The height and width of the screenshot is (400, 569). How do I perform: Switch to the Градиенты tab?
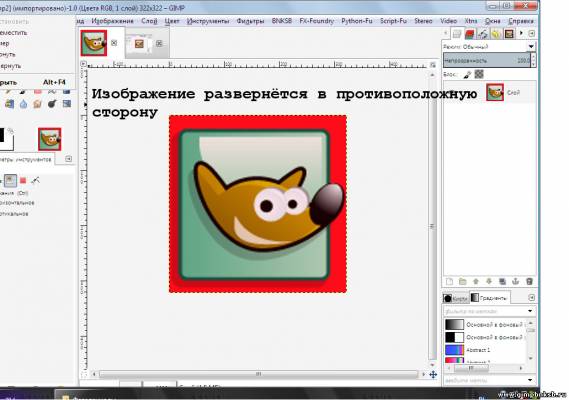490,298
